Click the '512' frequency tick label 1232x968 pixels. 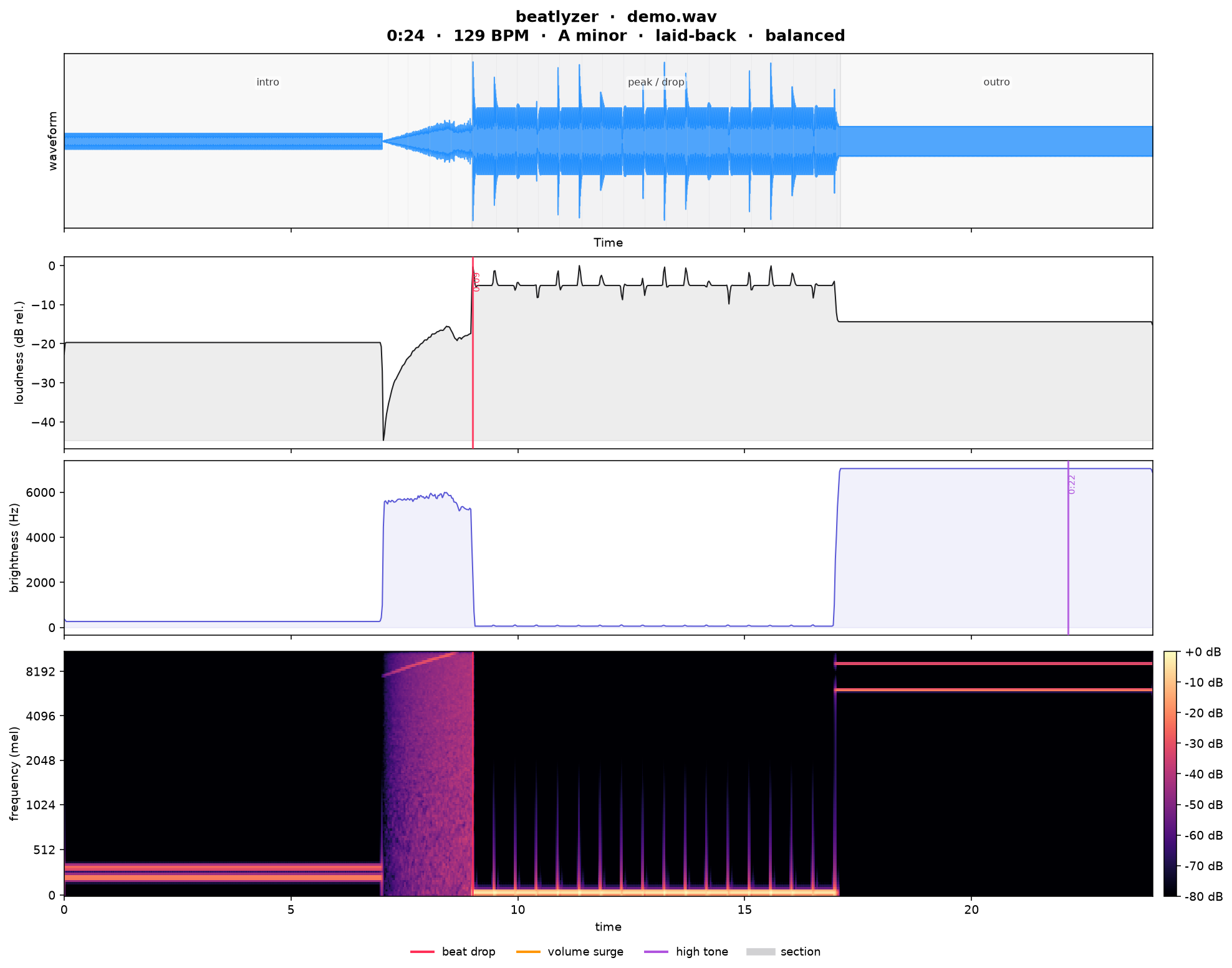pos(45,850)
